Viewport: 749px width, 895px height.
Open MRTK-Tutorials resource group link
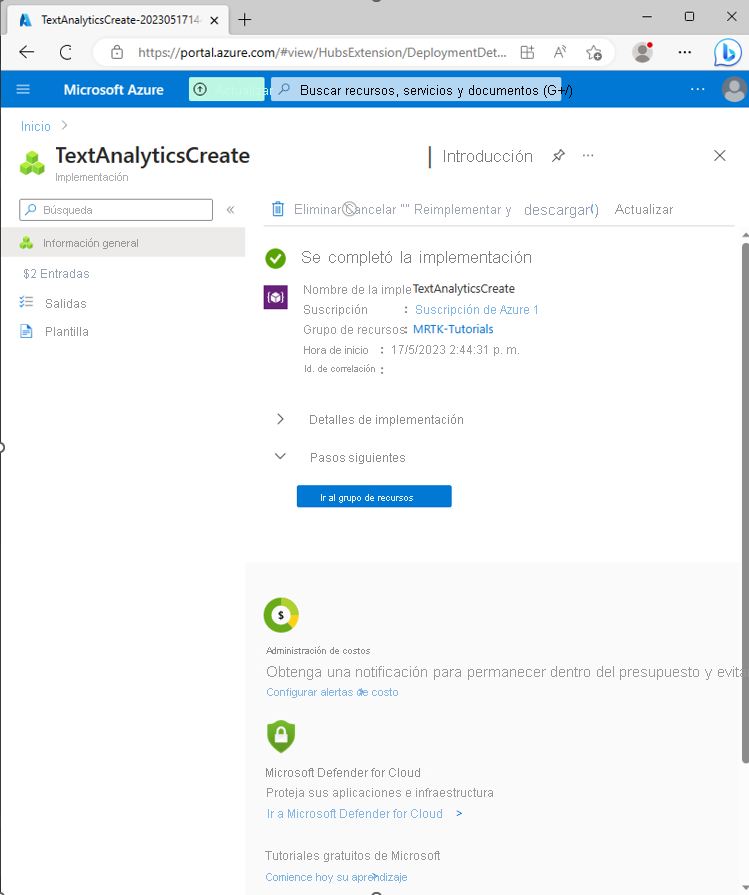(453, 329)
